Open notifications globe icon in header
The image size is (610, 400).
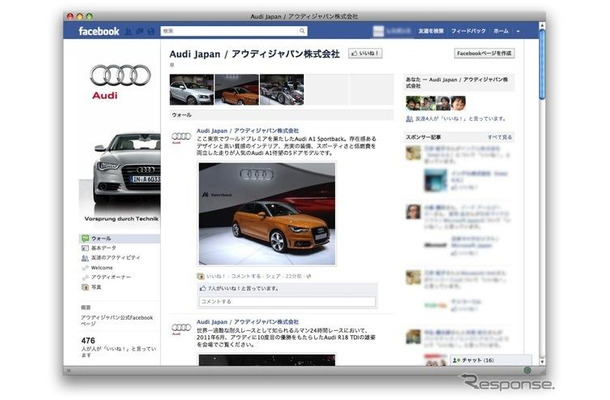151,31
